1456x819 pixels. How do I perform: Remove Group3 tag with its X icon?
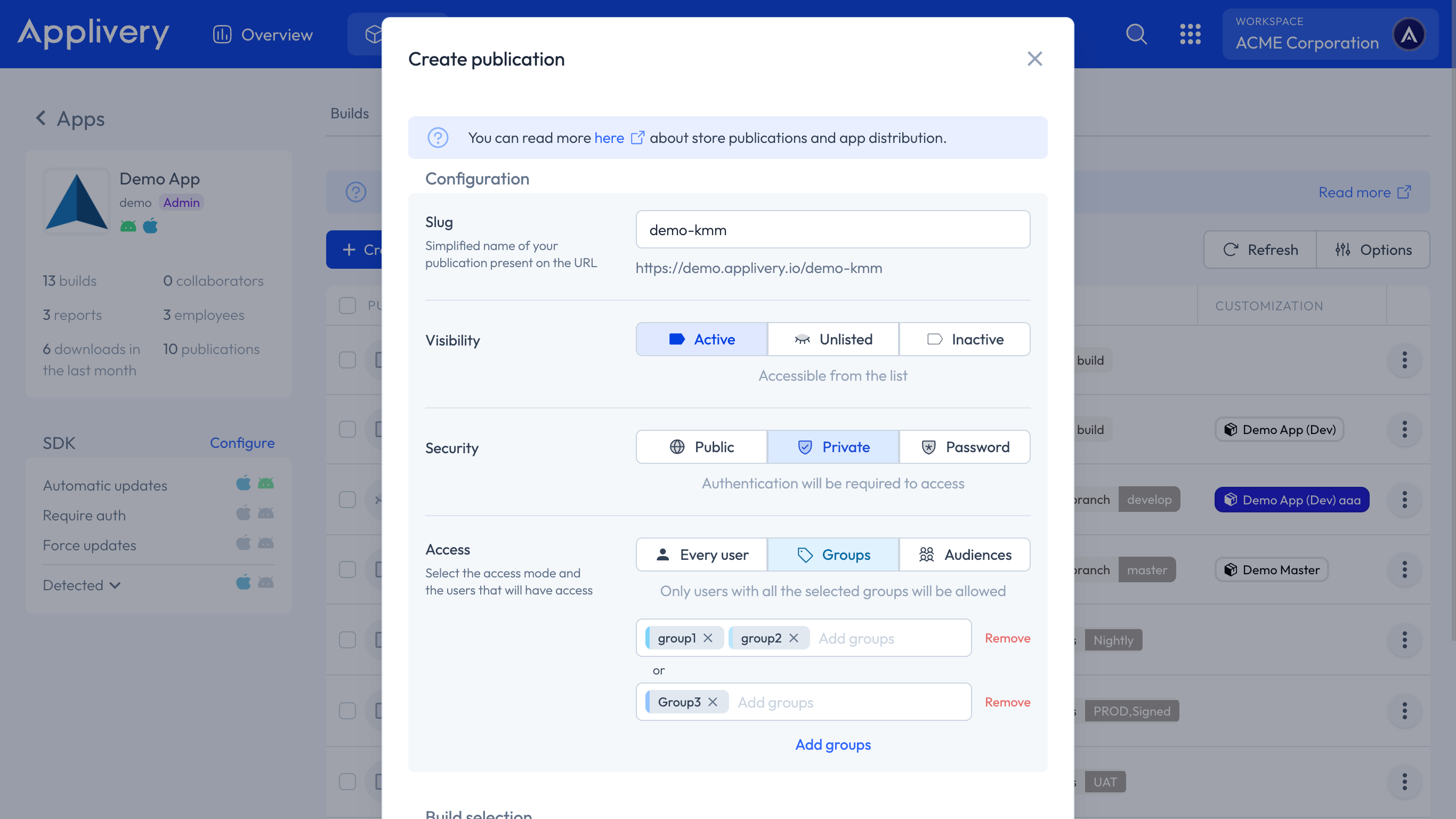[x=713, y=702]
